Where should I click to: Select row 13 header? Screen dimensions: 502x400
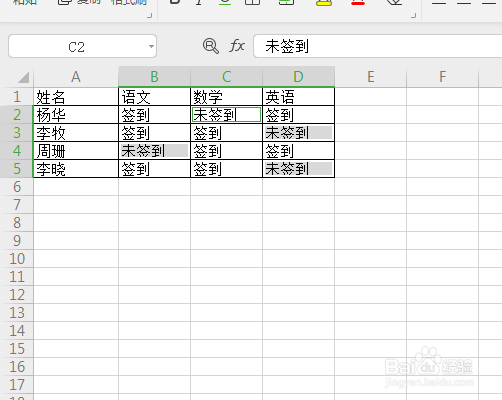(x=17, y=313)
